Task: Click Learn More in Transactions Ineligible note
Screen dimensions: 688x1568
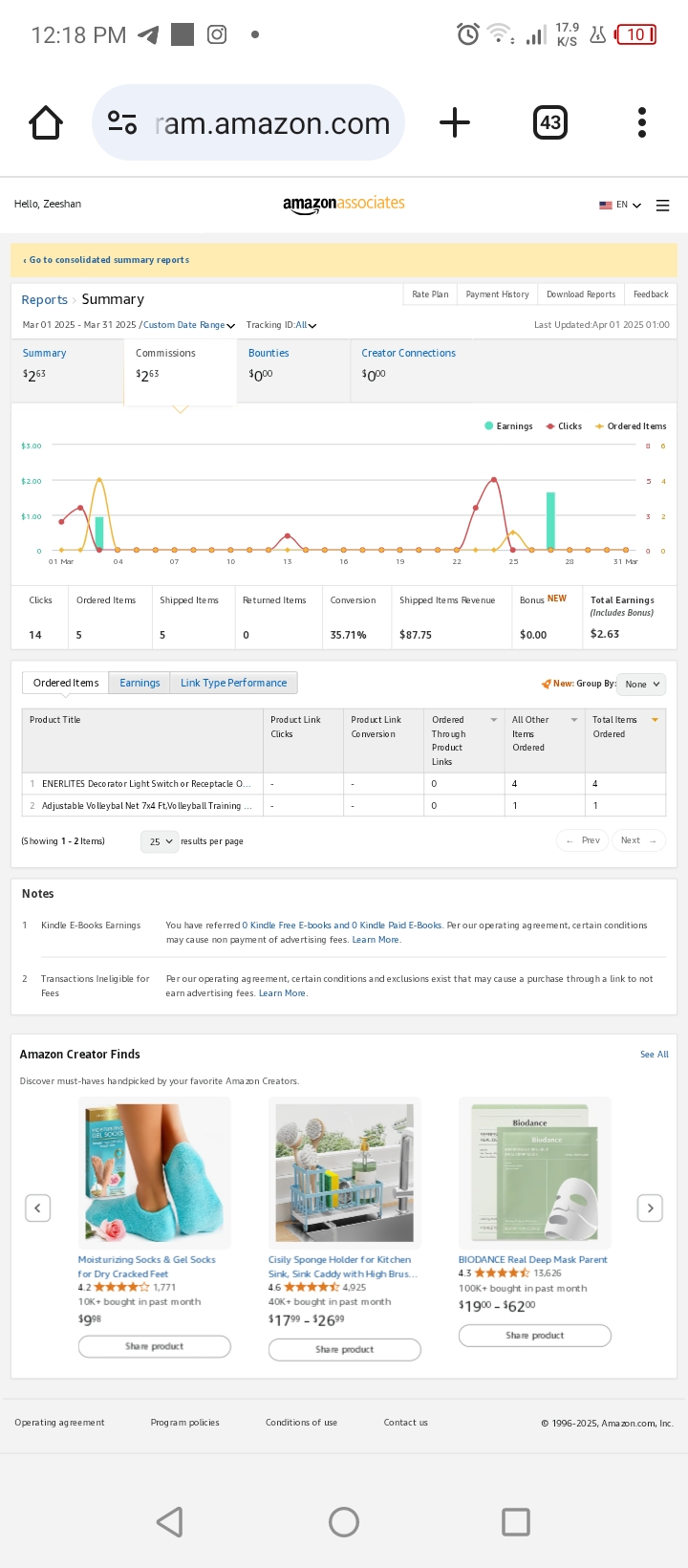Action: pyautogui.click(x=283, y=993)
